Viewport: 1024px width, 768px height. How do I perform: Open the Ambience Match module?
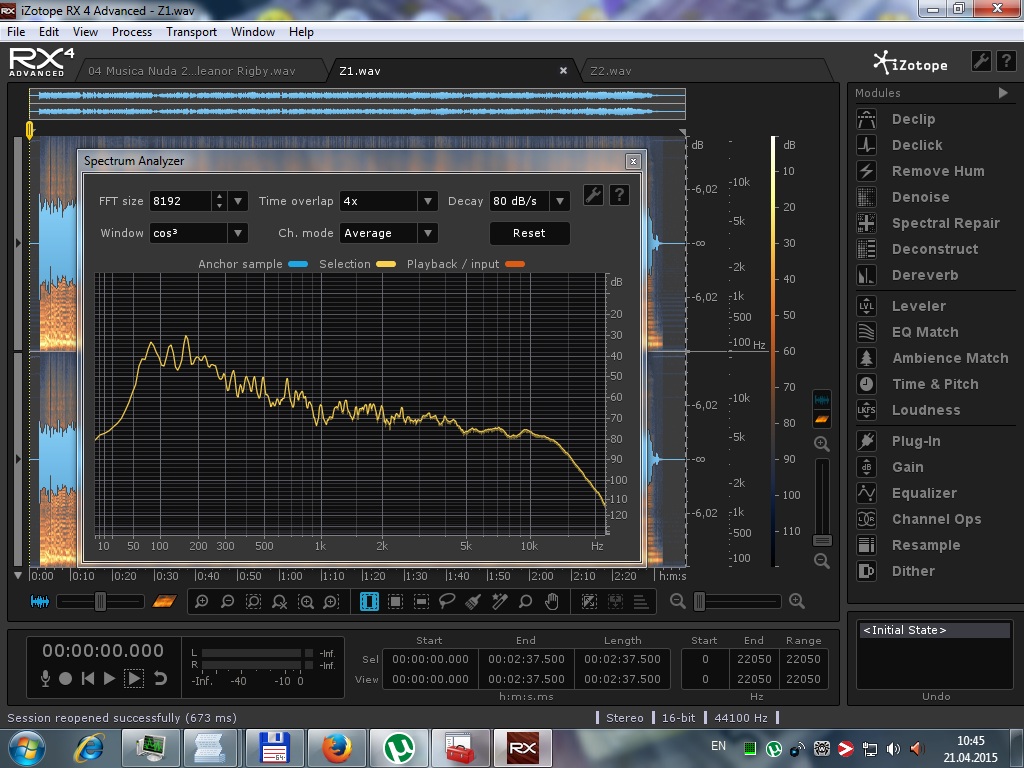pyautogui.click(x=950, y=358)
